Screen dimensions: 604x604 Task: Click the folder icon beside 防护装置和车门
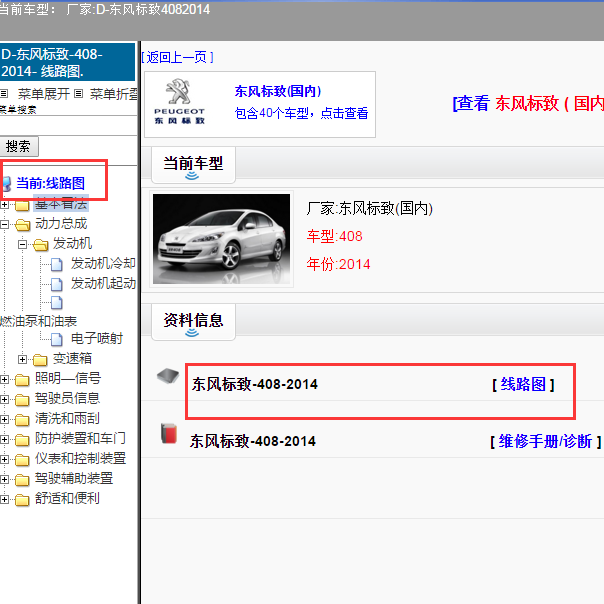(22, 440)
